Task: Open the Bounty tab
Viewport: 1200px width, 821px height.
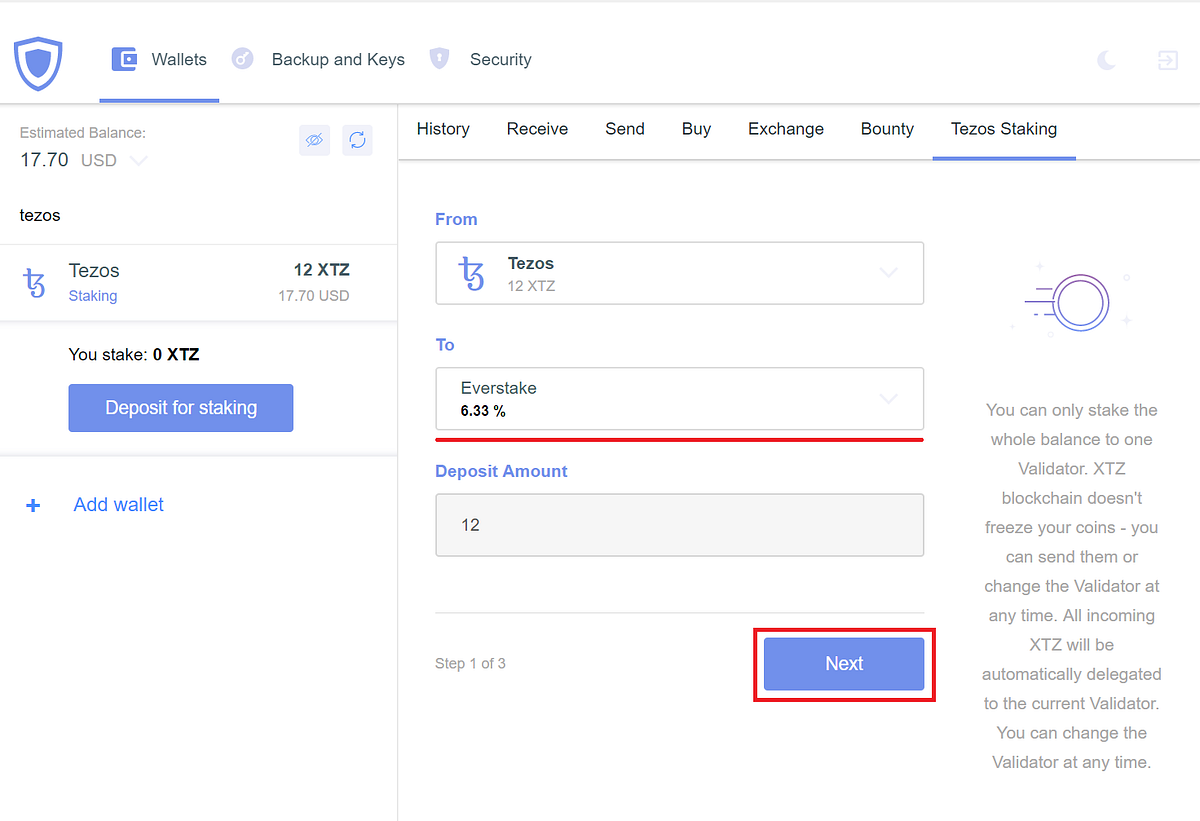Action: click(x=887, y=129)
